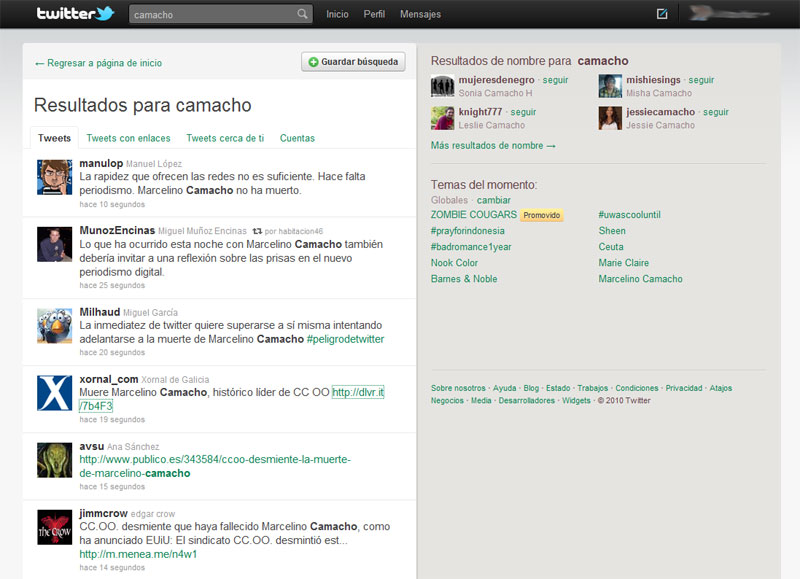Expand Más resultados de nombre

[493, 146]
